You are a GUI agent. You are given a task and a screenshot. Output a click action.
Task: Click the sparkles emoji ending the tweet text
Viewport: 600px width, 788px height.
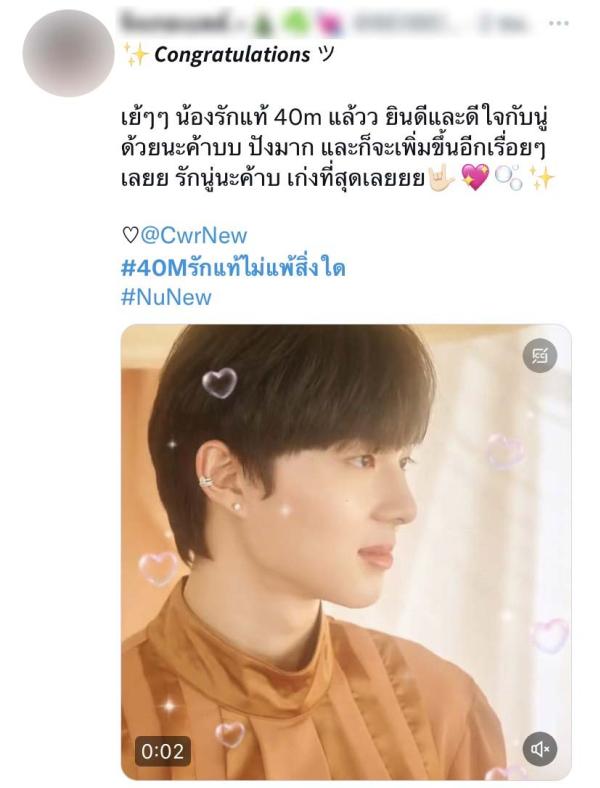click(x=542, y=178)
